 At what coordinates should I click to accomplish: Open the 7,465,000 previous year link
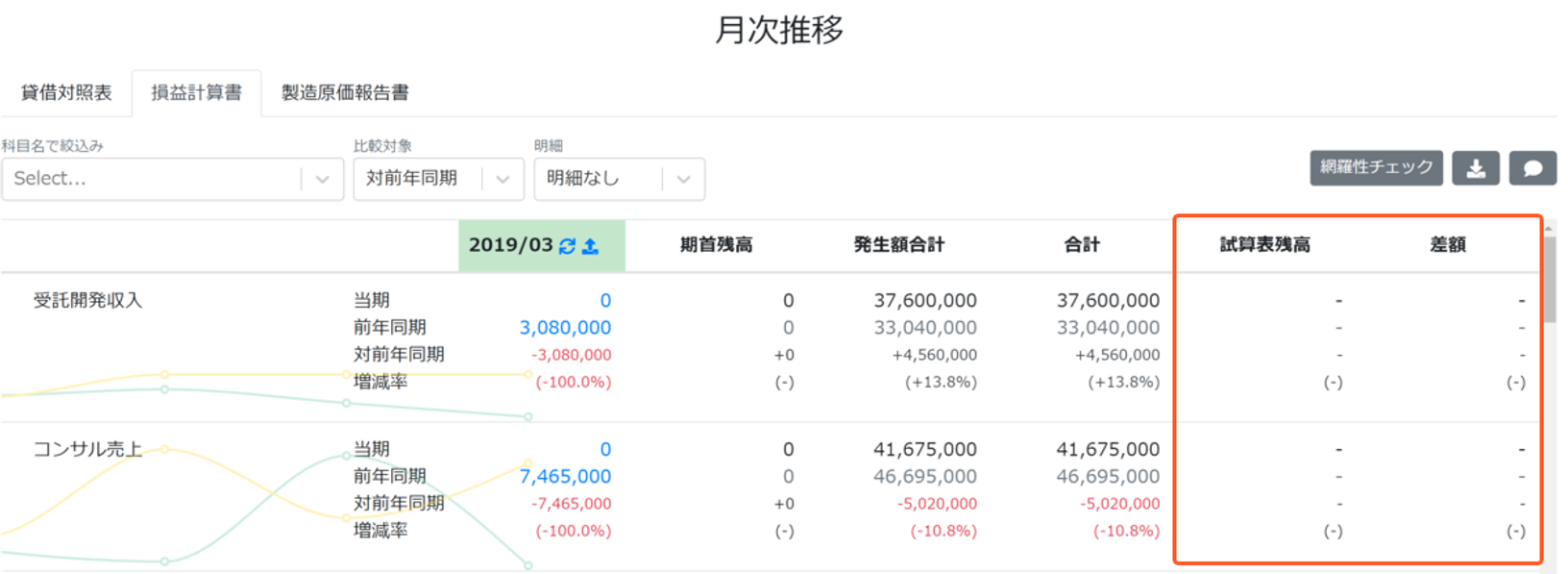(565, 477)
